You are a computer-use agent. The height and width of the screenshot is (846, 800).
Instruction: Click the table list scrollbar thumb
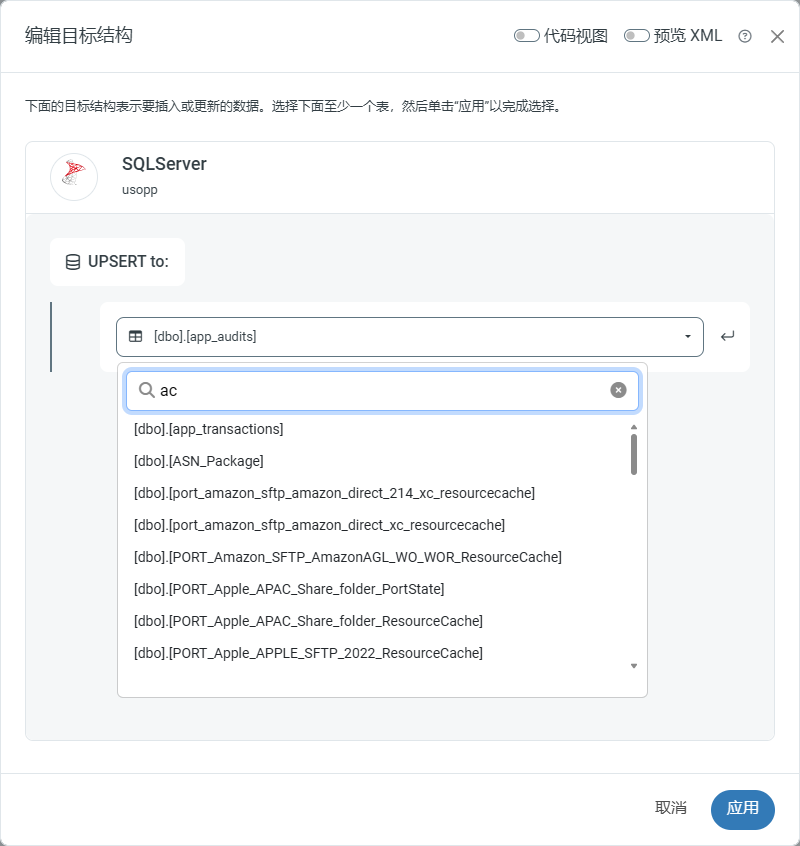(634, 454)
